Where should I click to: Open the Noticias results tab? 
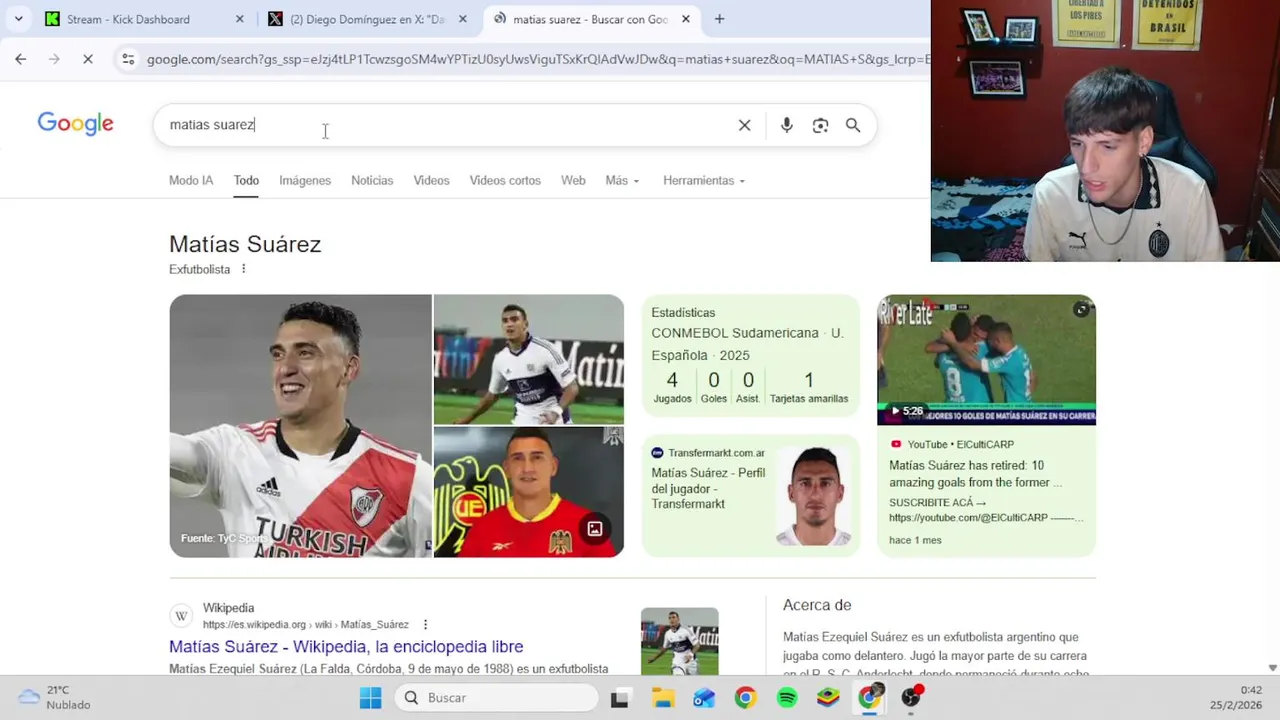click(x=372, y=180)
